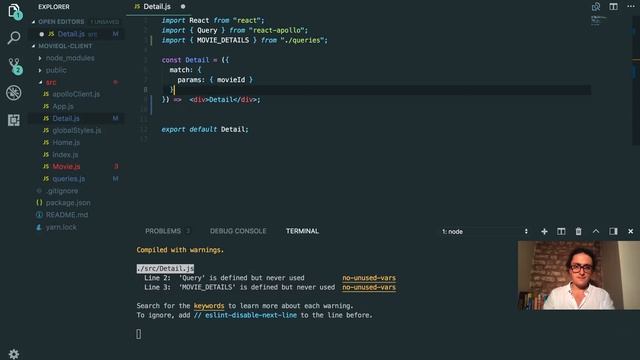Click 'Compiled with warnings.' text
640x360 pixels.
coord(180,250)
